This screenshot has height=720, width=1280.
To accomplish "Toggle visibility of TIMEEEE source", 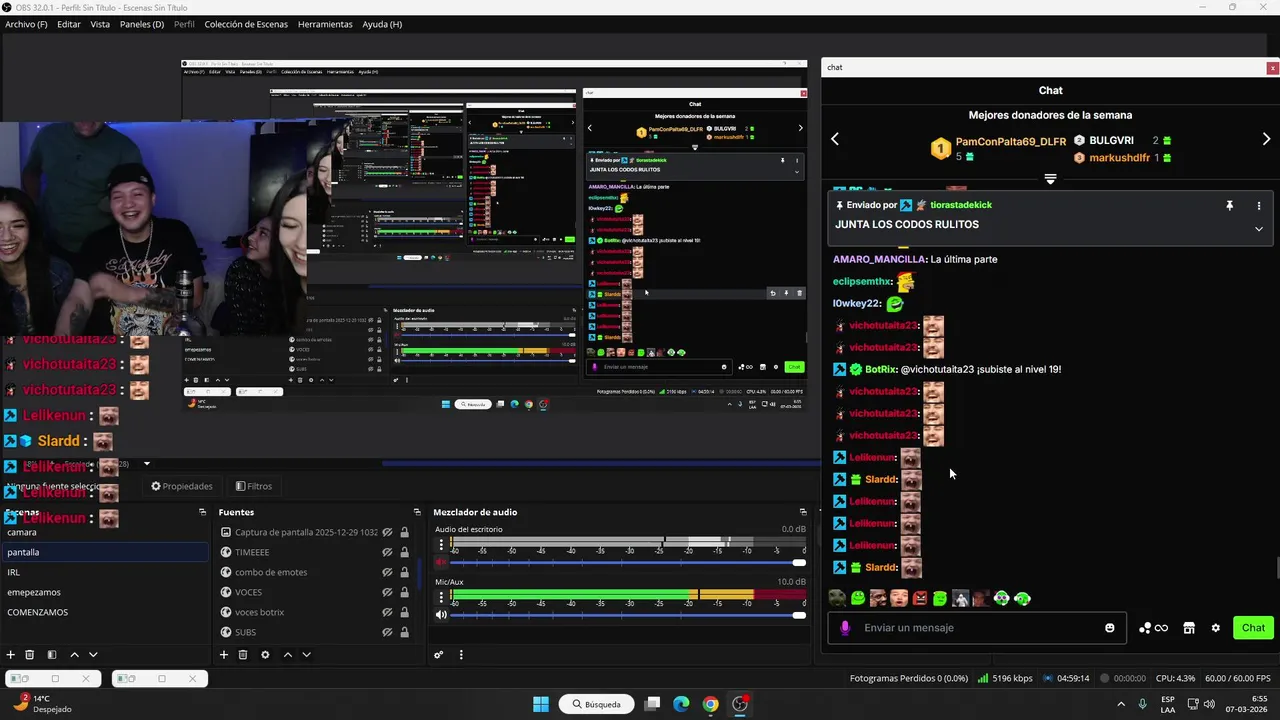I will point(387,552).
